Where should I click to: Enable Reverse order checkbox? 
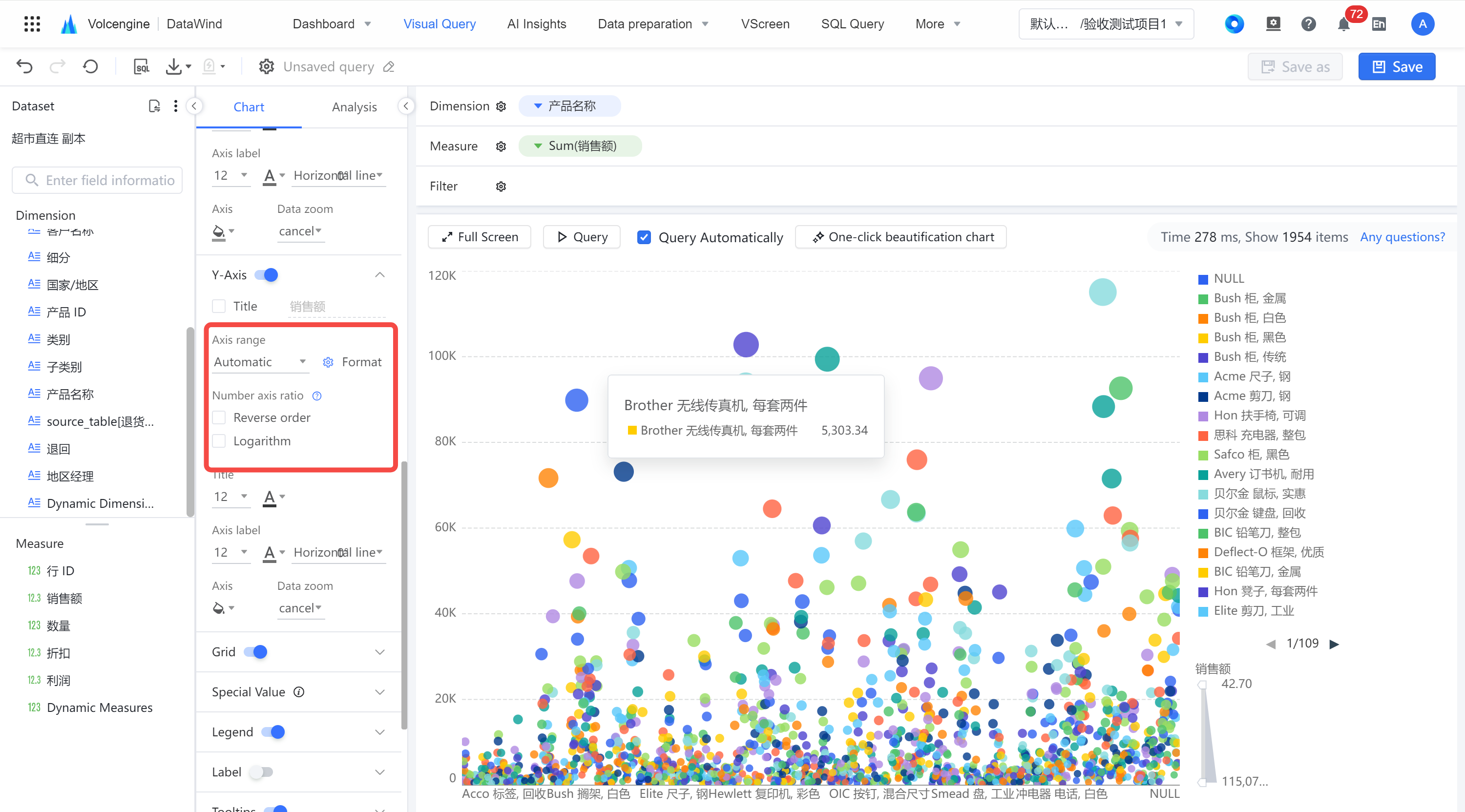point(218,418)
